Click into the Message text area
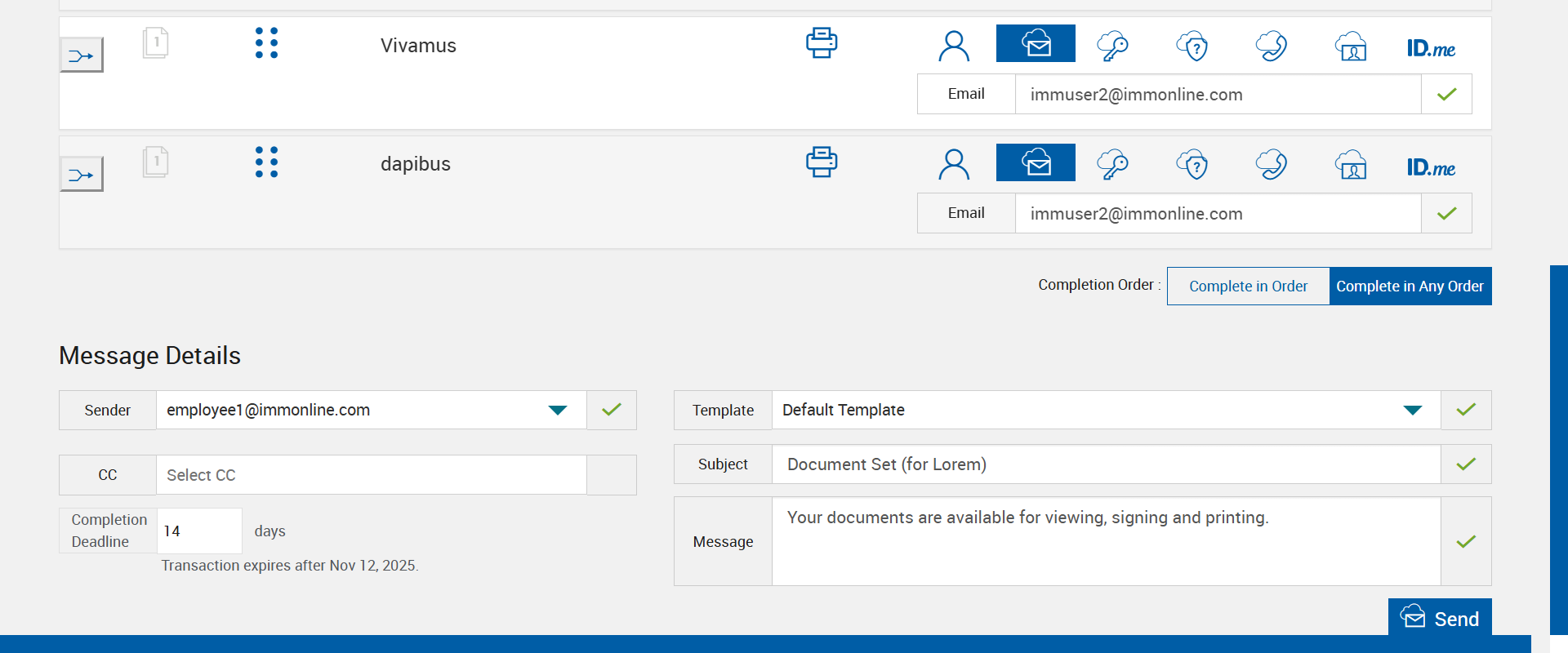 coord(1106,541)
